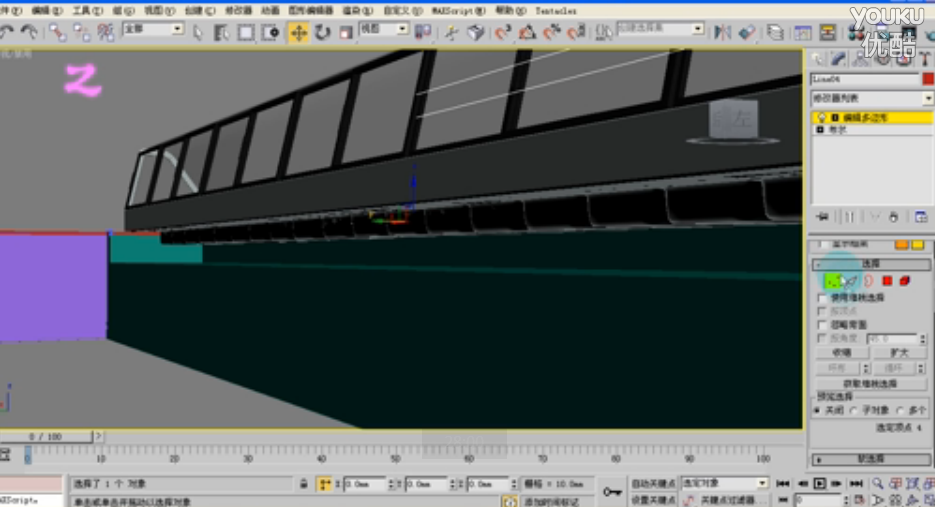This screenshot has width=935, height=507.
Task: Click the Get Stack Selection button
Action: point(870,384)
